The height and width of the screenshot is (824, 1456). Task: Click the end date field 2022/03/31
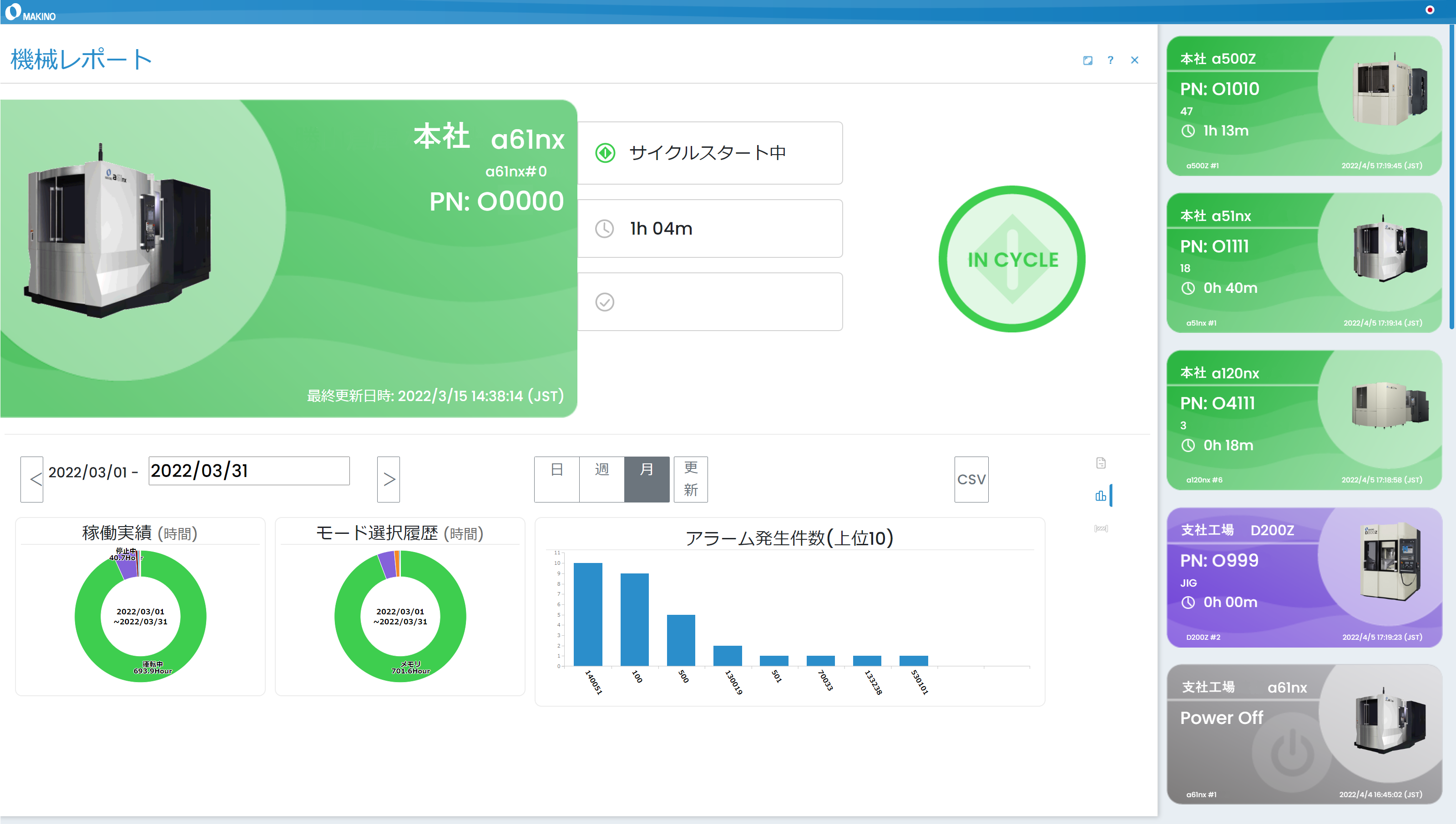point(249,471)
